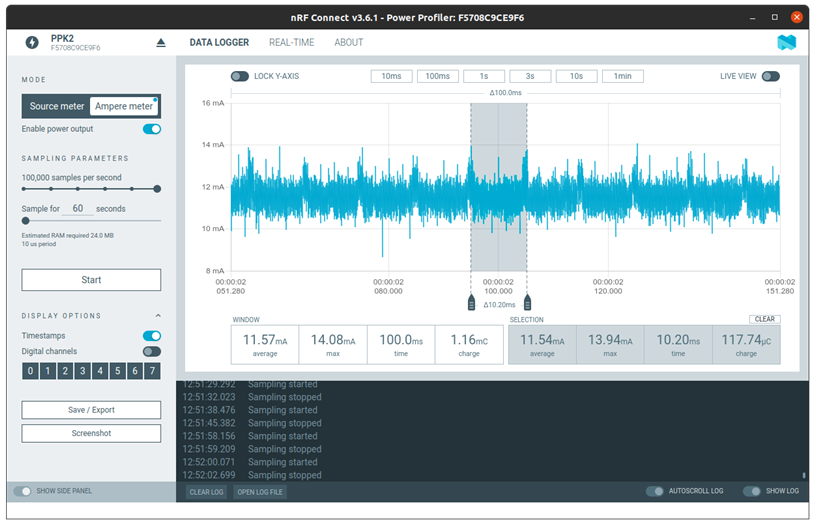
Task: Click the right selection handle marker
Action: (527, 303)
